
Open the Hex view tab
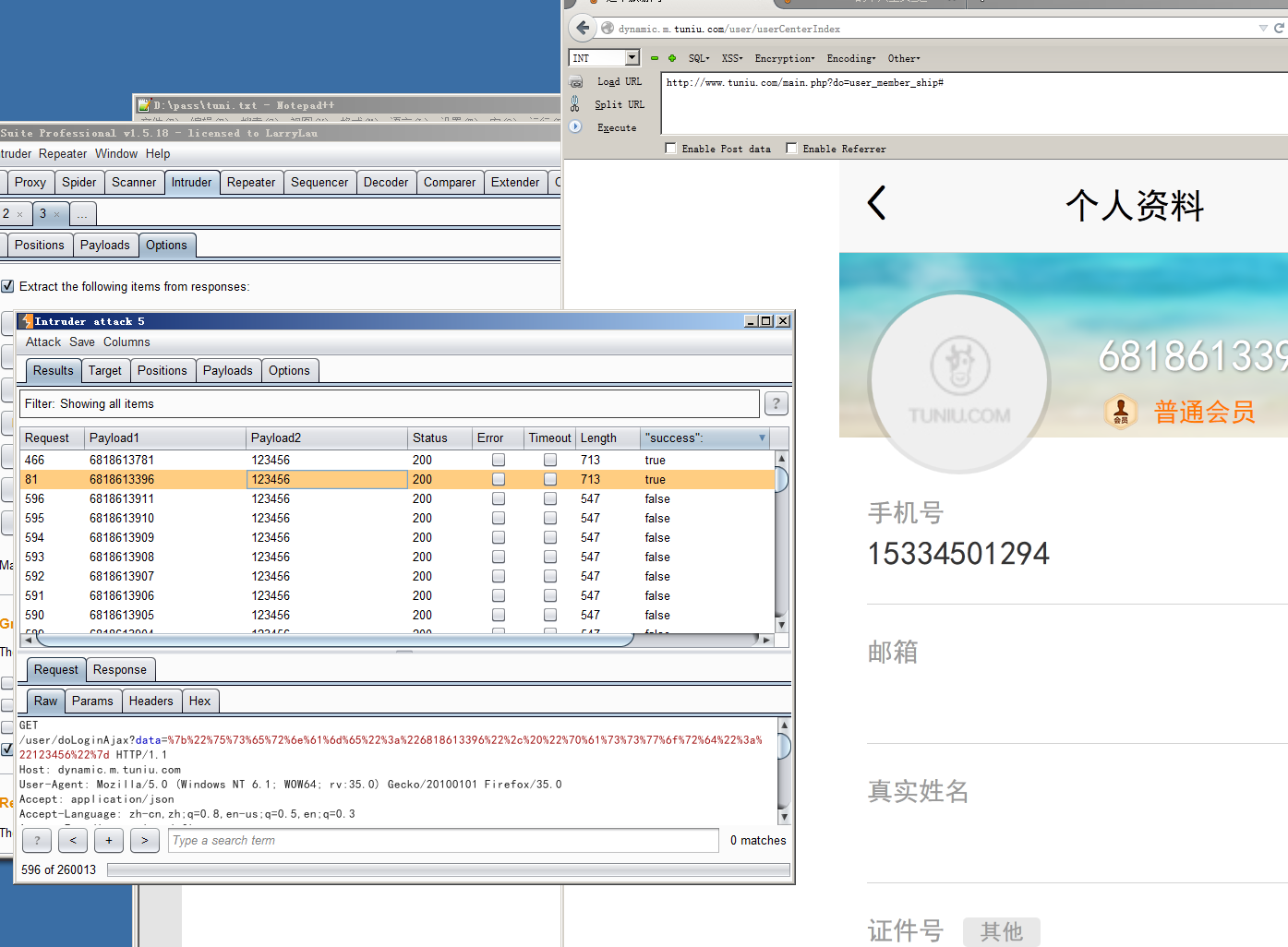point(200,701)
